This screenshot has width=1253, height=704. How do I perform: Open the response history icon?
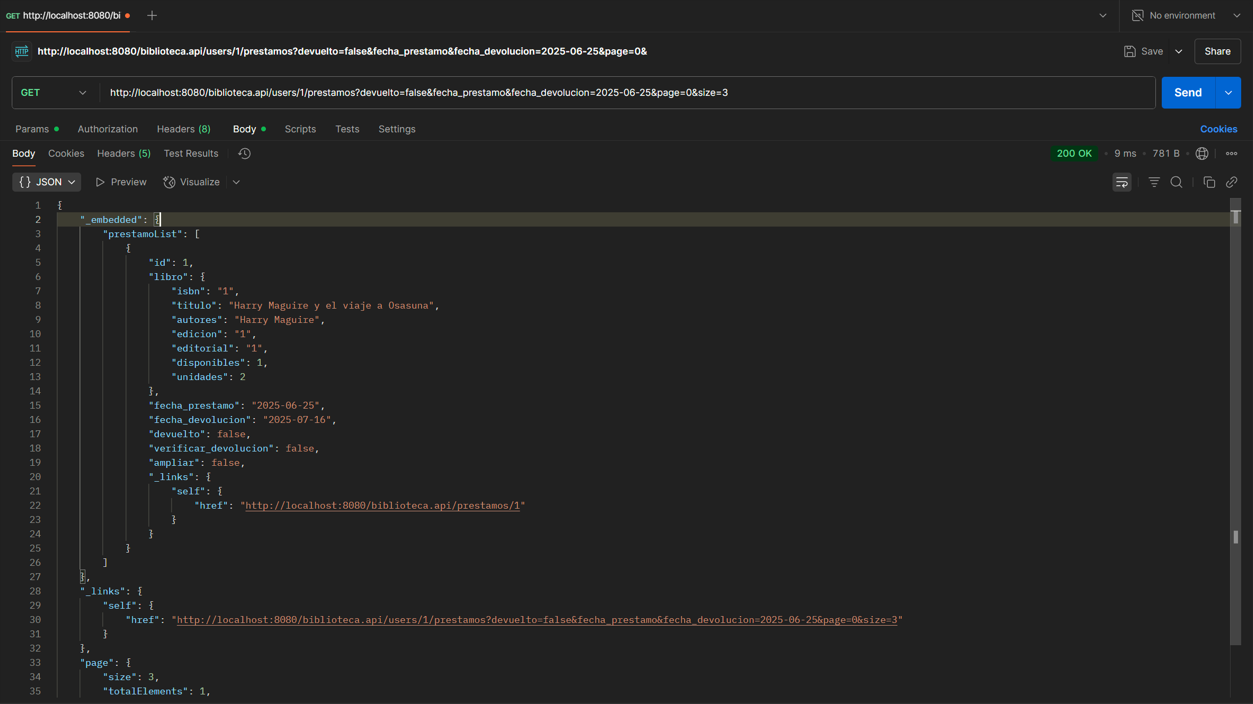(x=244, y=154)
